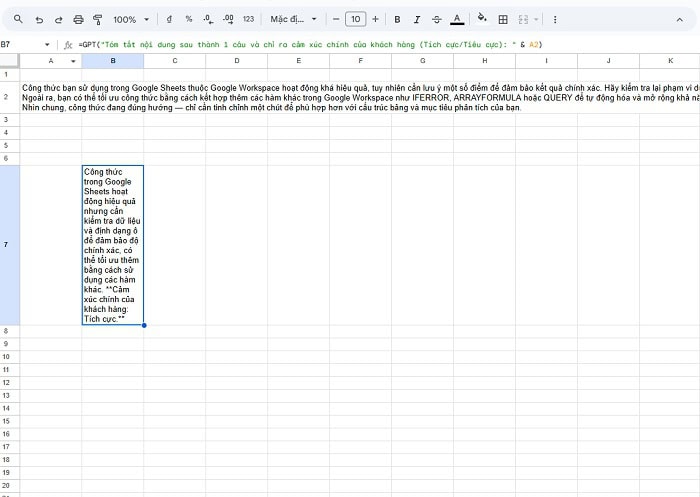Screen dimensions: 700x497
Task: Toggle bold formatting
Action: tap(397, 19)
